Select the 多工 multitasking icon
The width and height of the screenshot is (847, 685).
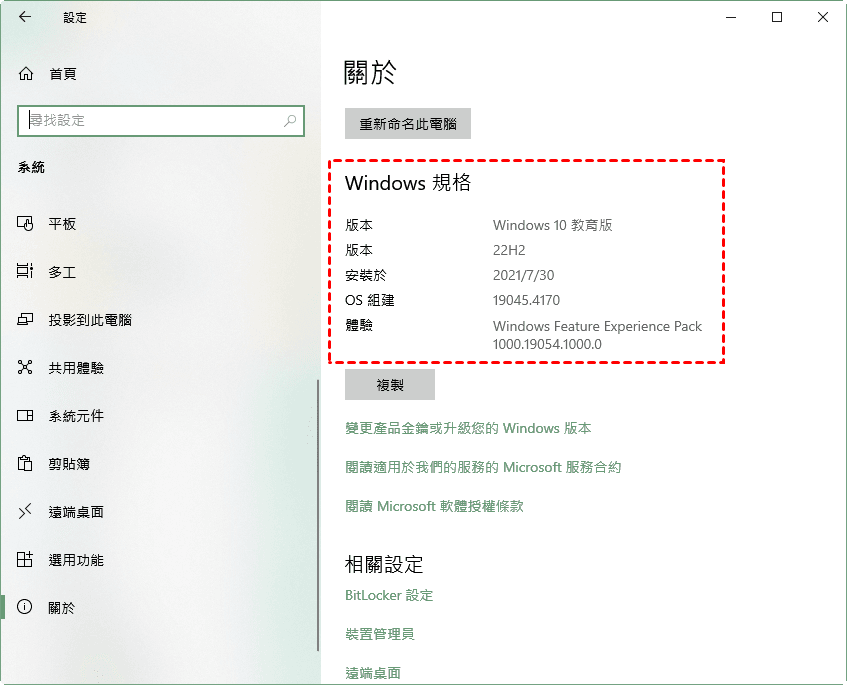pyautogui.click(x=25, y=271)
